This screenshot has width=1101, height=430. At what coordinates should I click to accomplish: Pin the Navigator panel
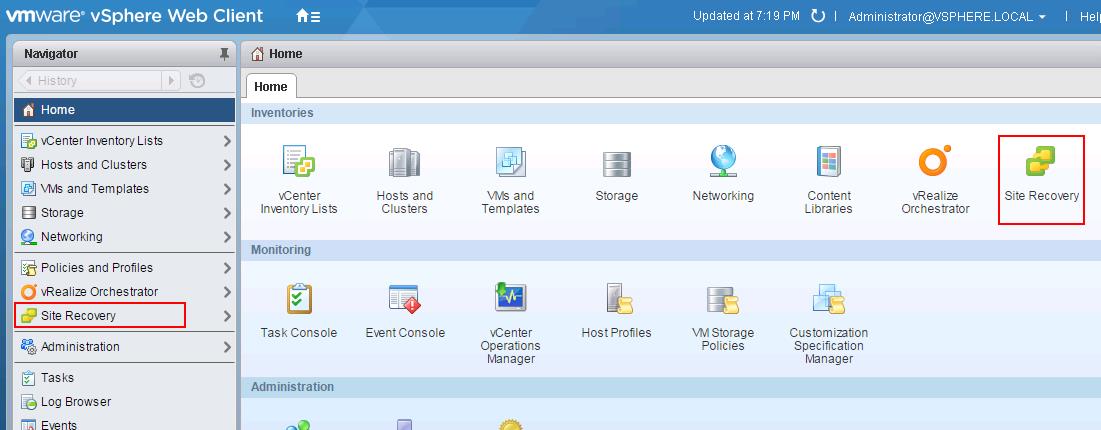pos(224,53)
